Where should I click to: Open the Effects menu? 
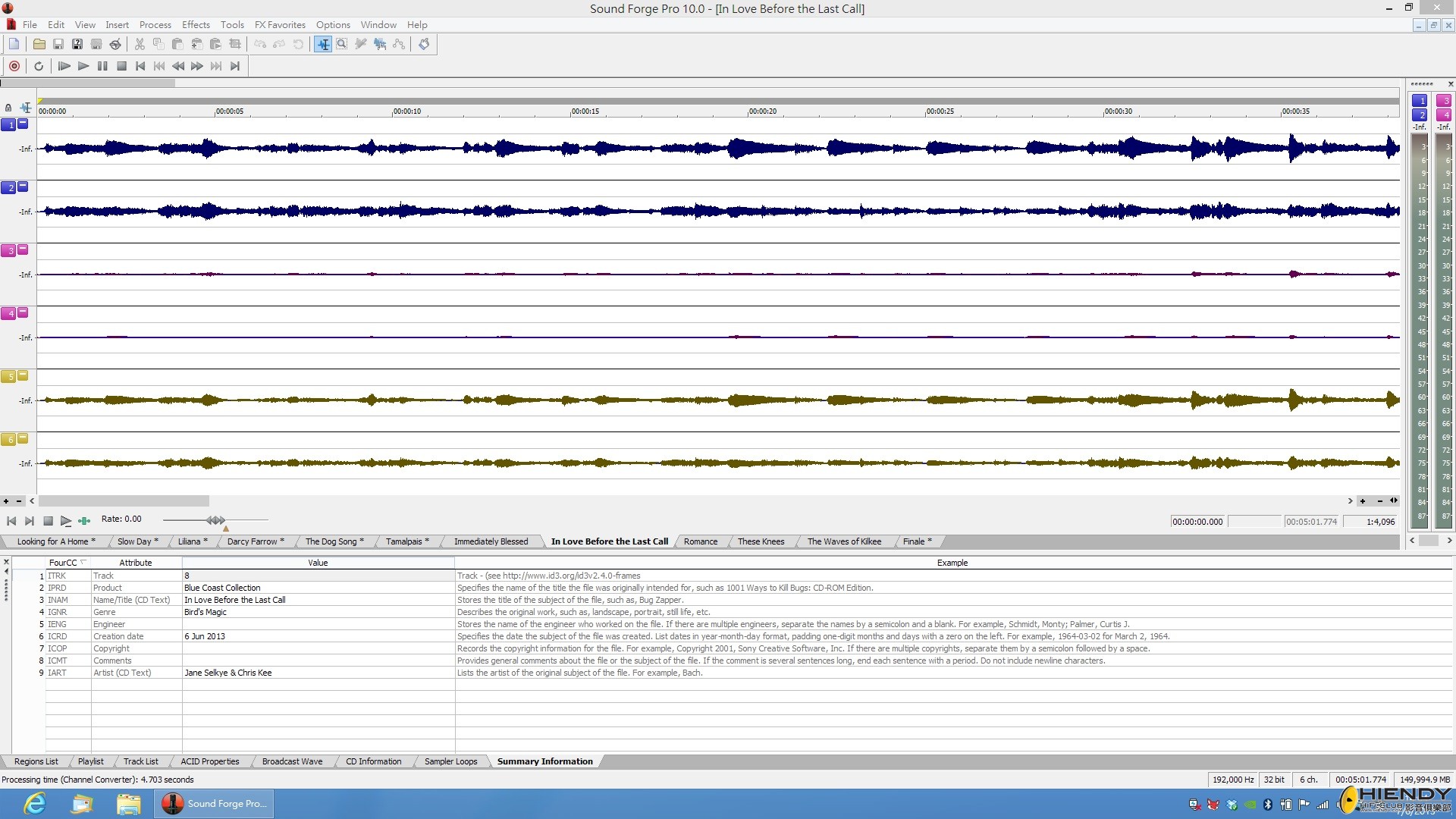coord(196,24)
